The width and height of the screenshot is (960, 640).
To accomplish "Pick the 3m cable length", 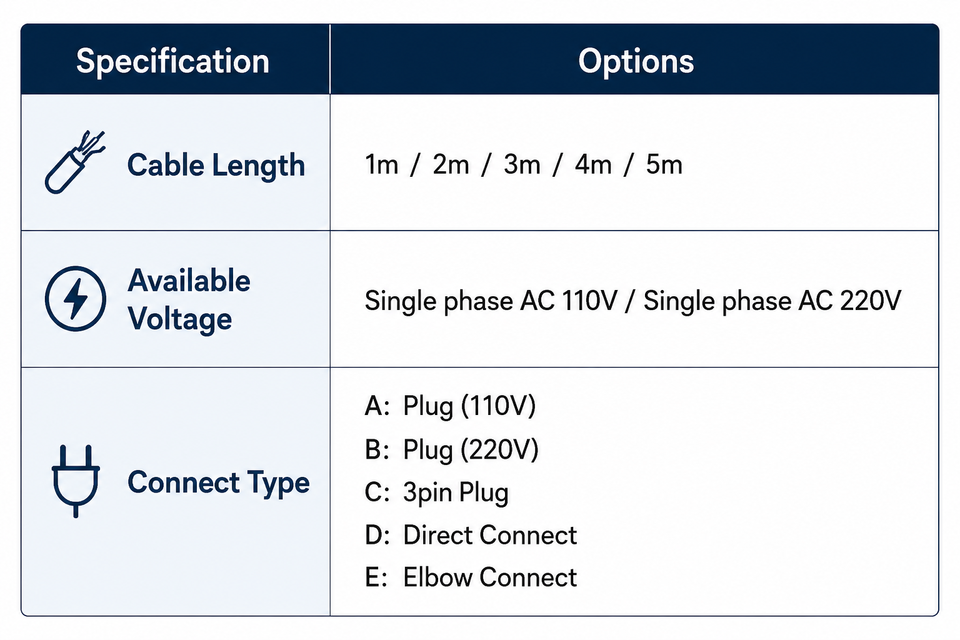I will tap(522, 165).
